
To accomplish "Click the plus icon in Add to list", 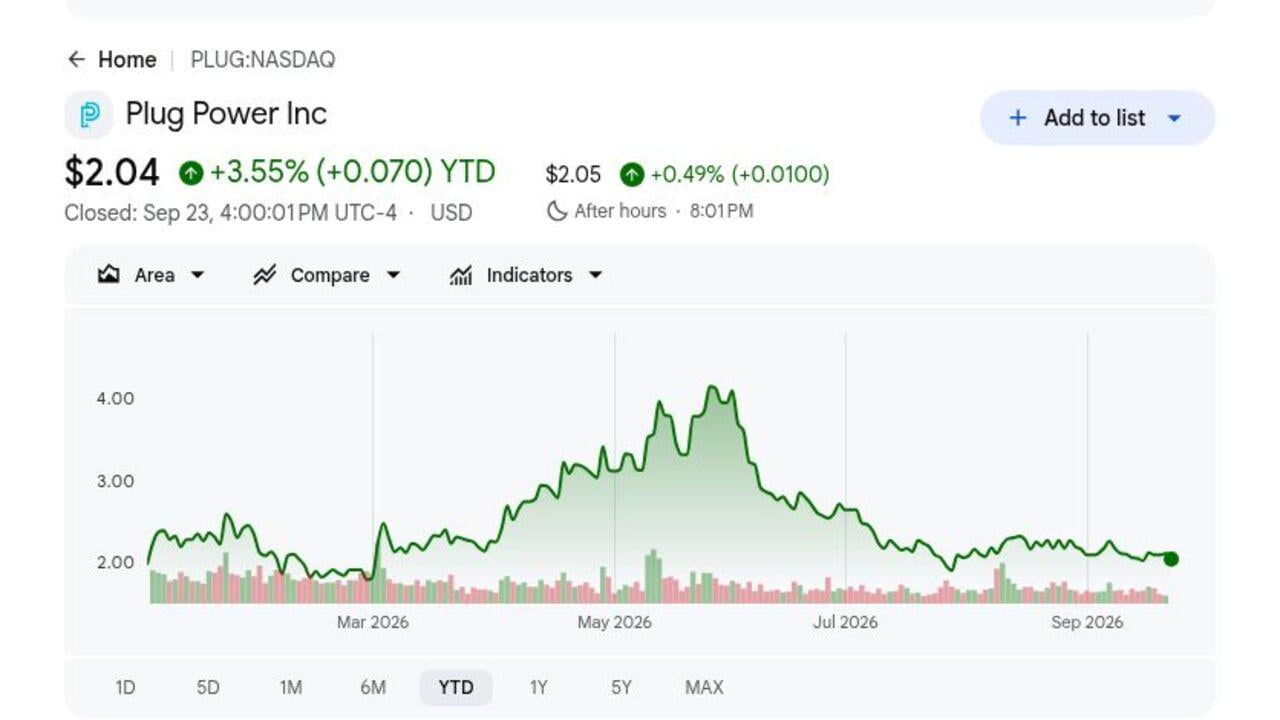I will 1017,118.
